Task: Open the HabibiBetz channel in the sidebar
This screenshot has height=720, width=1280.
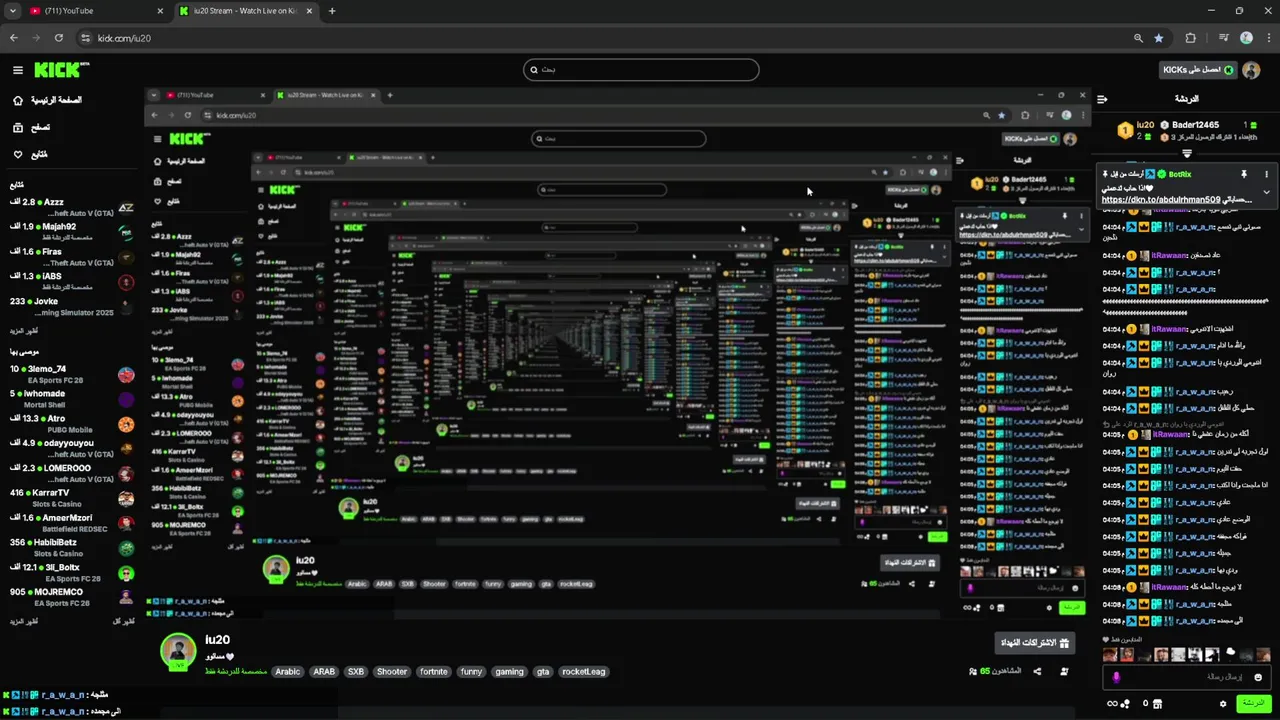Action: tap(70, 547)
